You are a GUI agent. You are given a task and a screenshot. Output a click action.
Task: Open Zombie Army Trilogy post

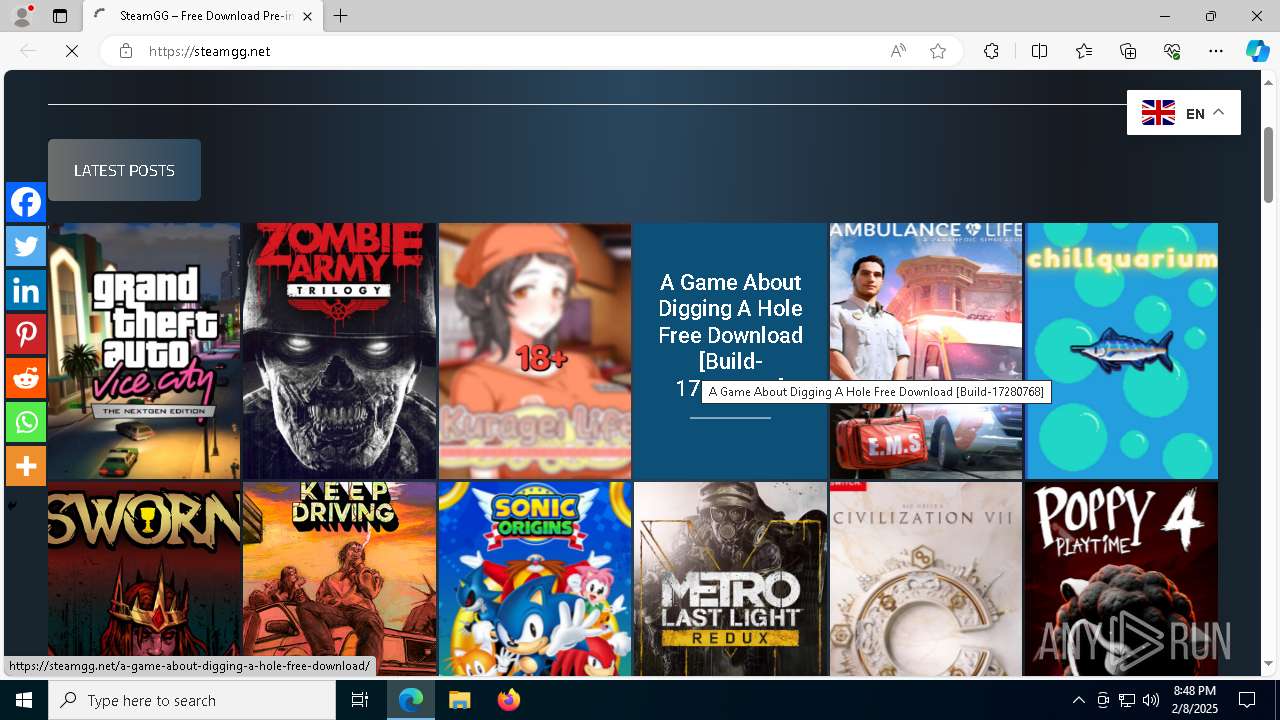[x=339, y=351]
